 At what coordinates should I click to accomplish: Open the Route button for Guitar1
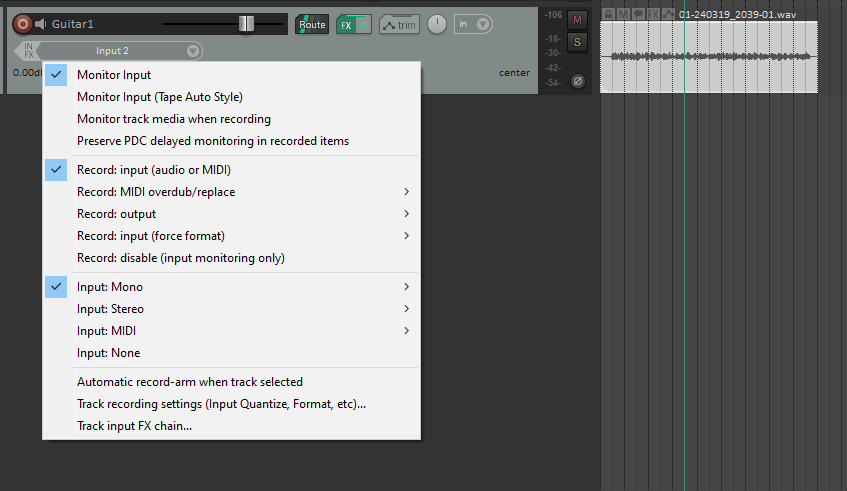pos(312,24)
